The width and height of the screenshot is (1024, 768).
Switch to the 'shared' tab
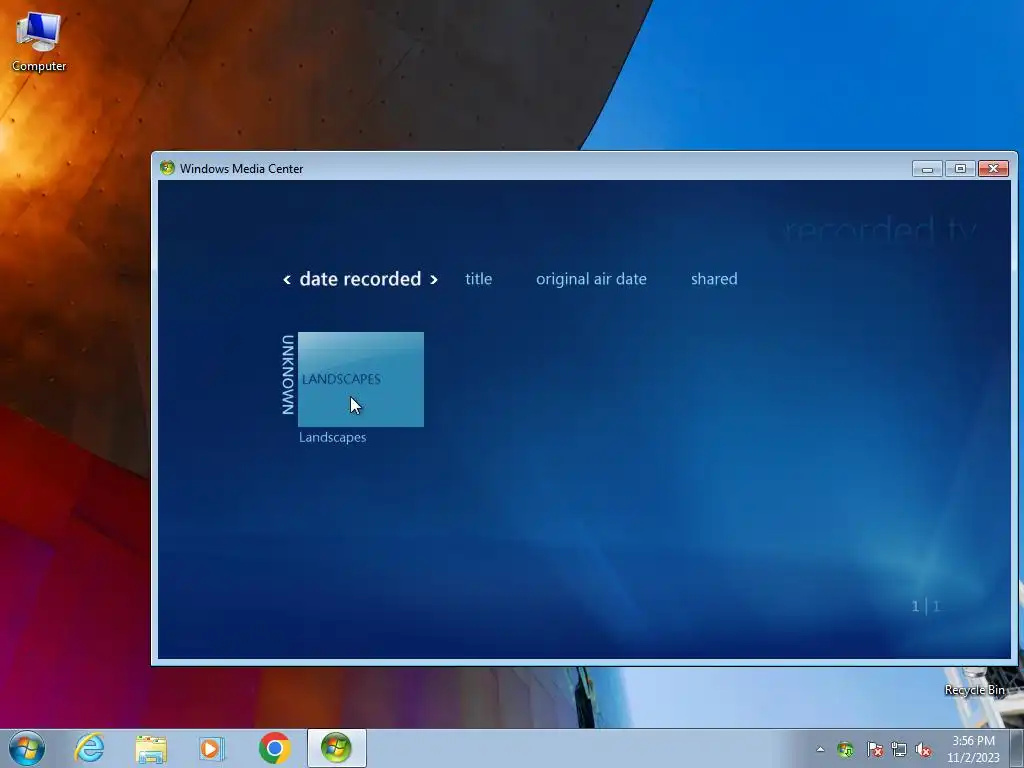point(714,279)
